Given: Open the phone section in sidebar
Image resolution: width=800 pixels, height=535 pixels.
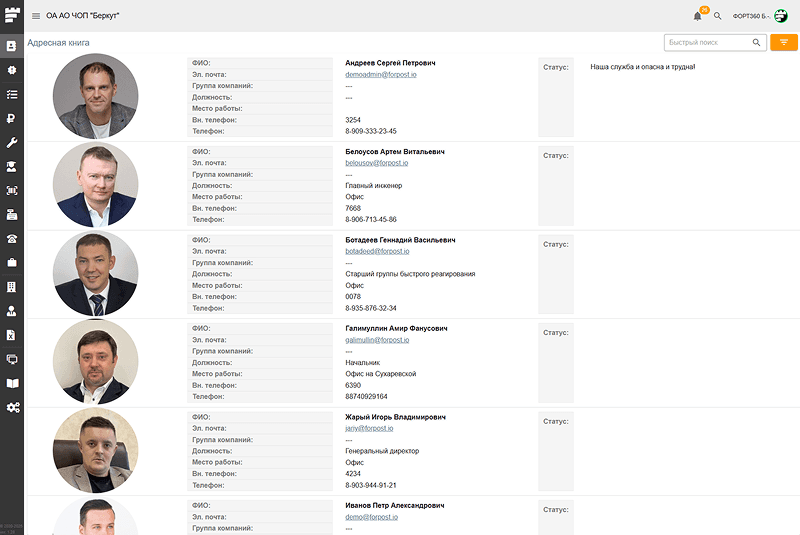Looking at the screenshot, I should tap(12, 238).
